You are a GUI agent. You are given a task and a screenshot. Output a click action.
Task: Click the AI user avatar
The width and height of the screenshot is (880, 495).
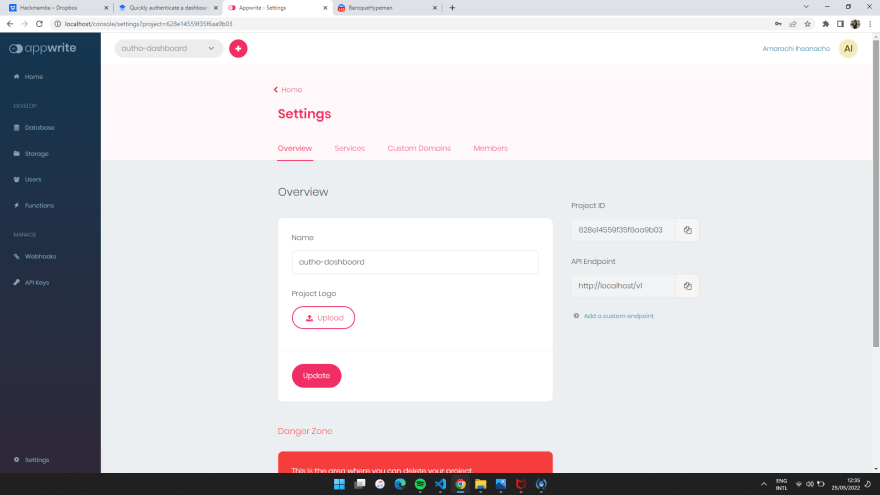coord(848,48)
